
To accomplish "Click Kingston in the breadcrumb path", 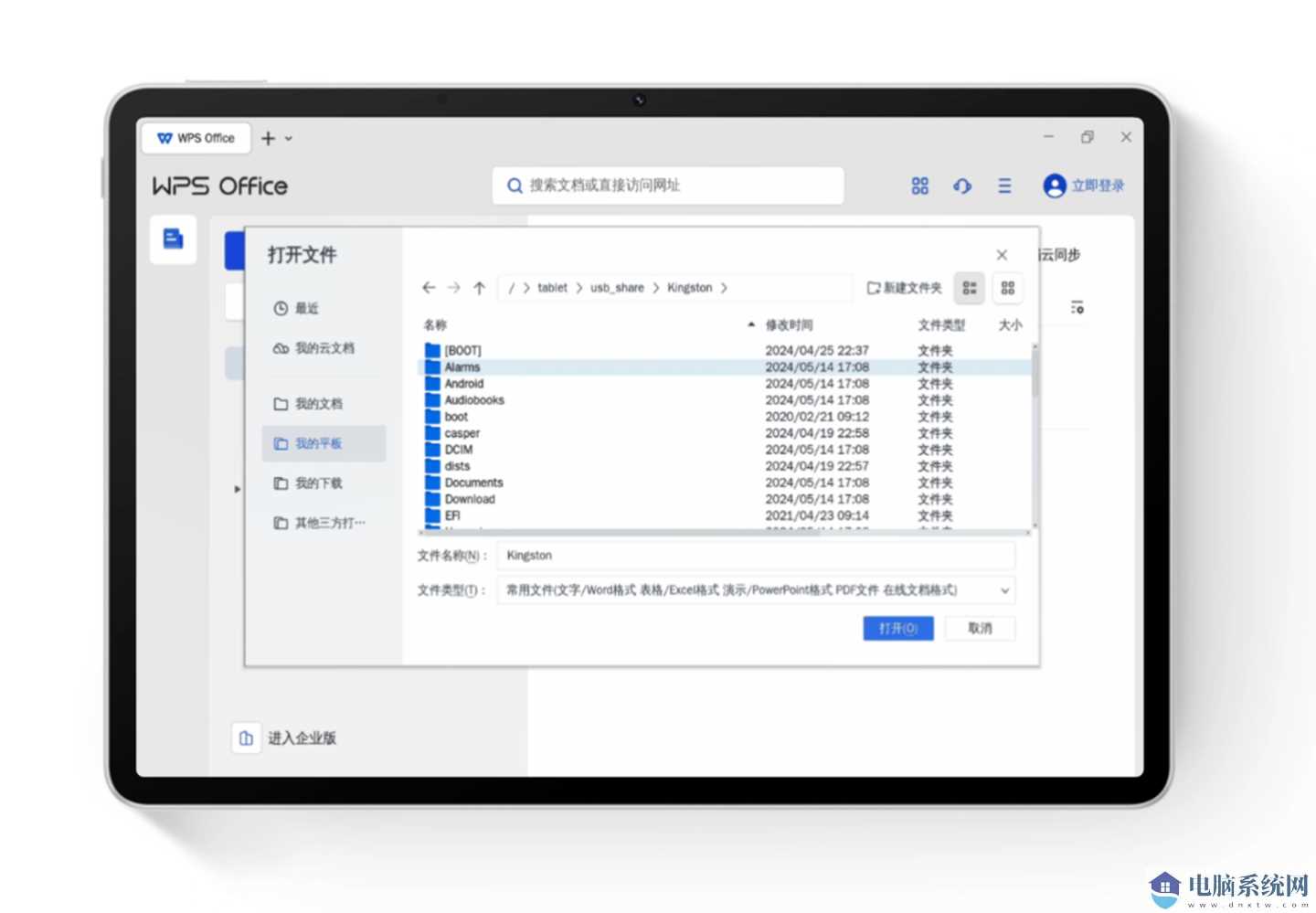I will click(689, 288).
